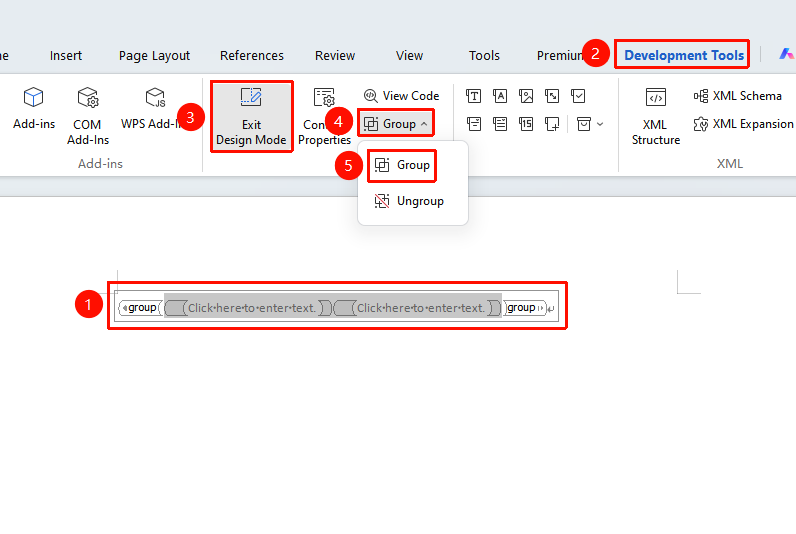Insert a check box content control
Viewport: 796px width, 534px height.
(x=578, y=96)
